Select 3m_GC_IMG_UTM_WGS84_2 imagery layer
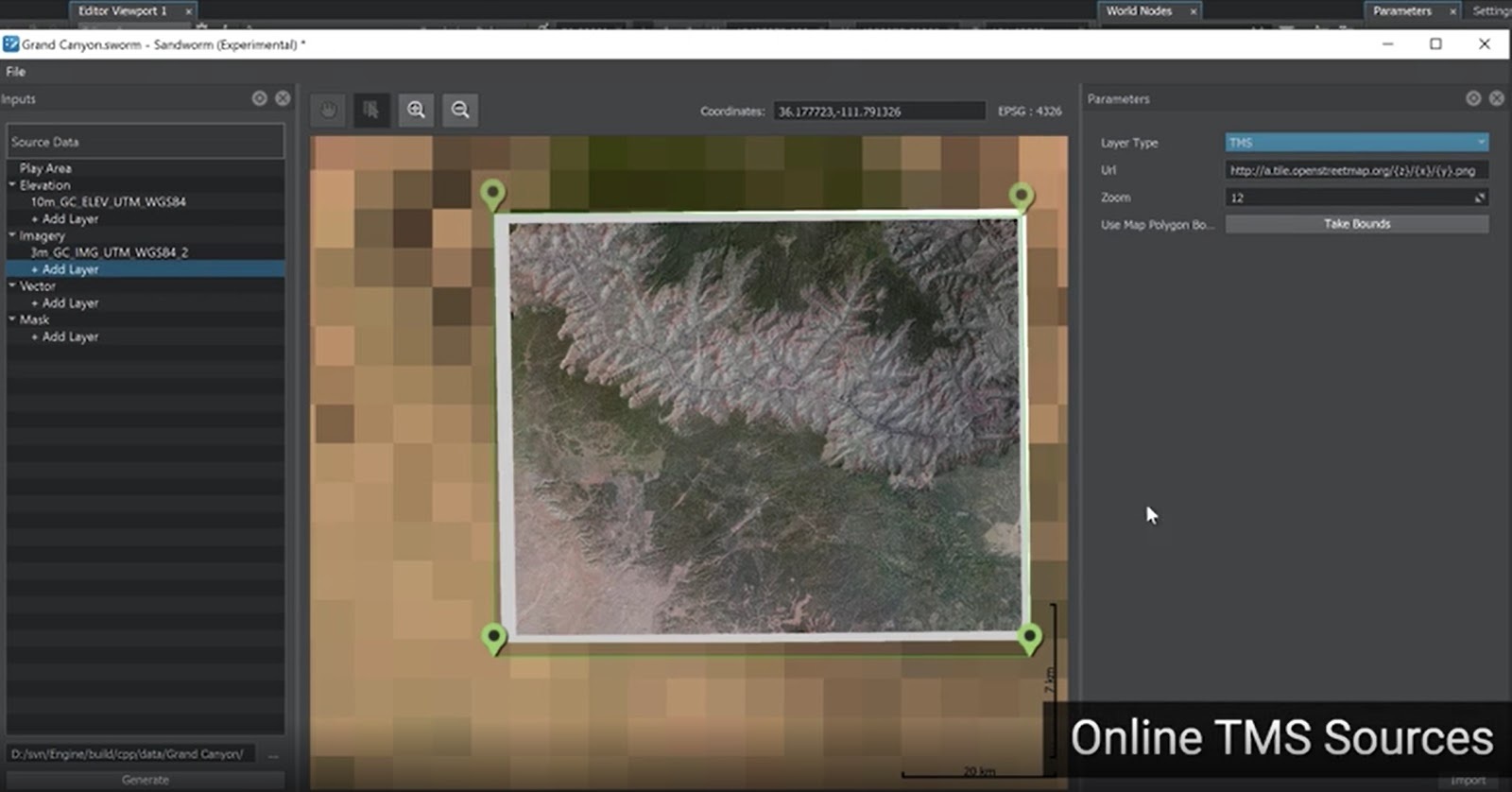Image resolution: width=1512 pixels, height=792 pixels. [x=109, y=252]
